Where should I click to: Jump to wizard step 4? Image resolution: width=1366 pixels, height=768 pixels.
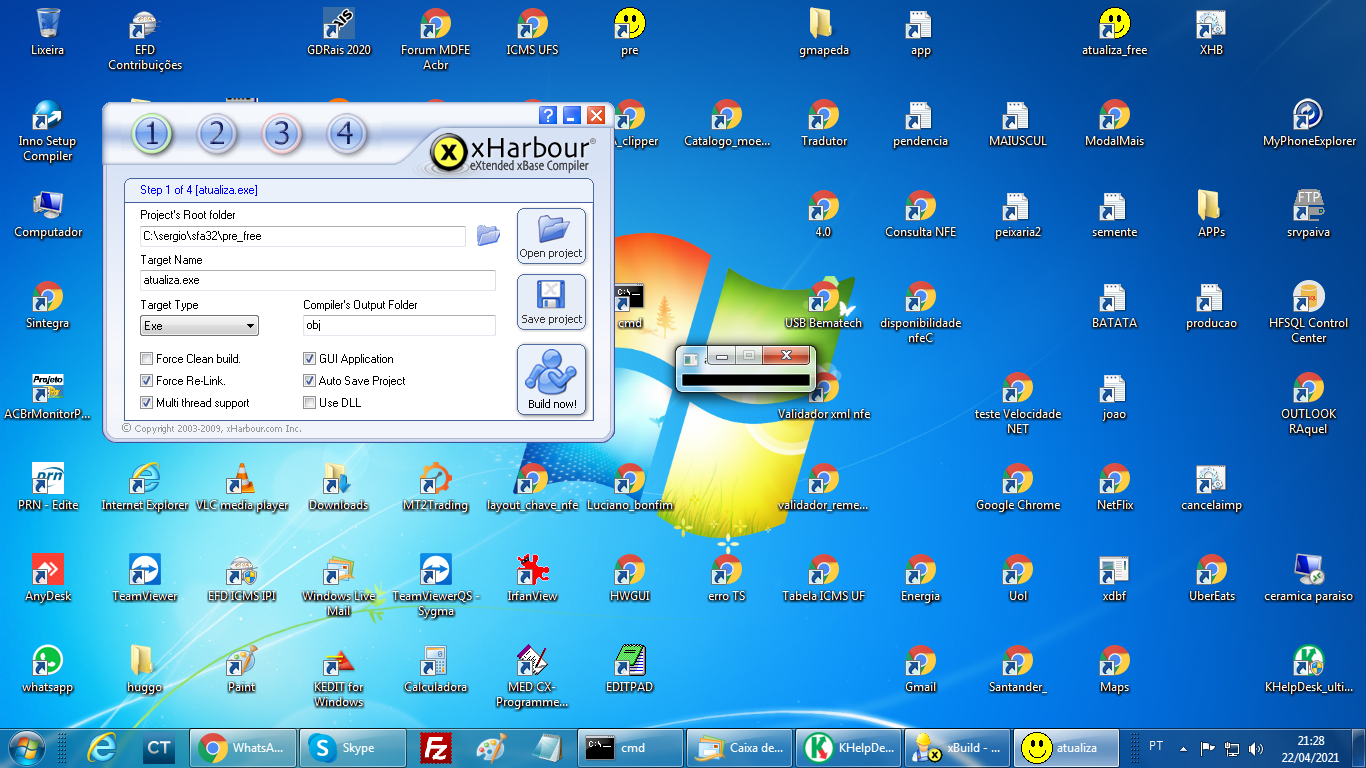[x=345, y=134]
